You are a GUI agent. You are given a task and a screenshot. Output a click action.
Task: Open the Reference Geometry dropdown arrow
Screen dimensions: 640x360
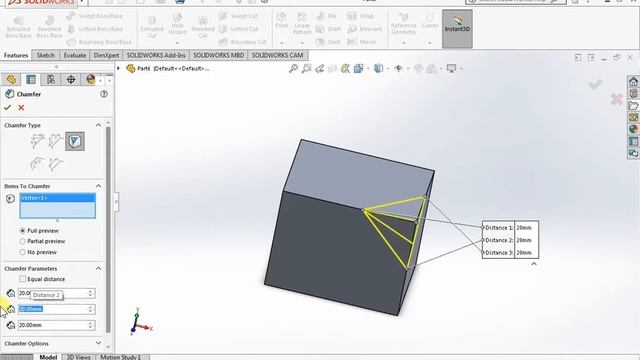pos(404,42)
